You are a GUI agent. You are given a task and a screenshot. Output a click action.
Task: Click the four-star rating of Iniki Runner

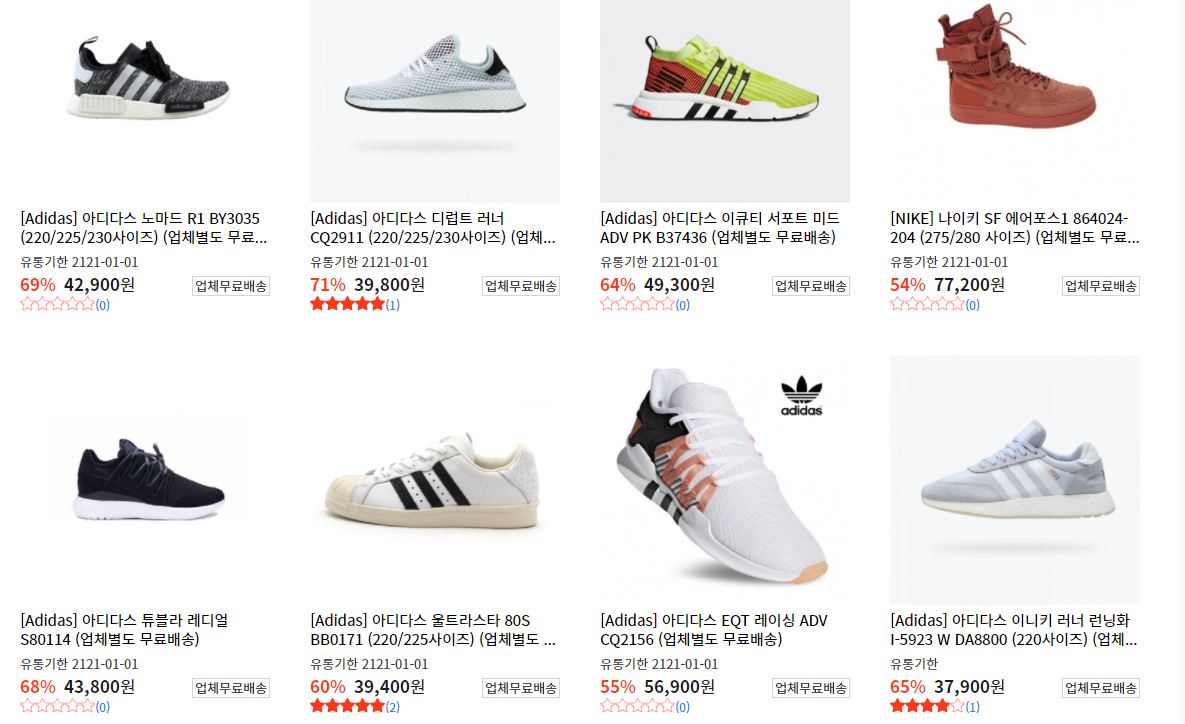(927, 707)
